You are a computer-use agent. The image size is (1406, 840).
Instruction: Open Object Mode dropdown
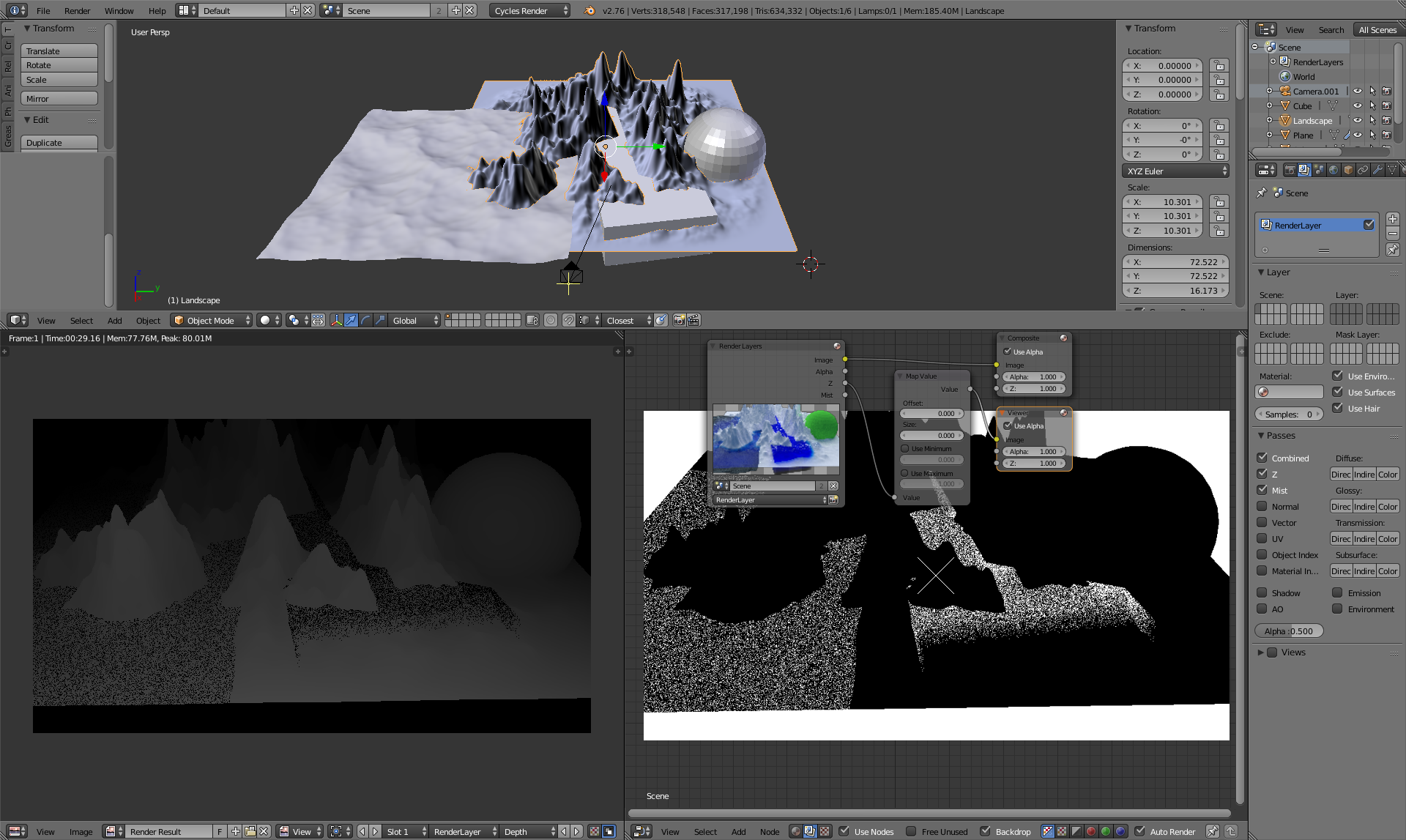[212, 320]
